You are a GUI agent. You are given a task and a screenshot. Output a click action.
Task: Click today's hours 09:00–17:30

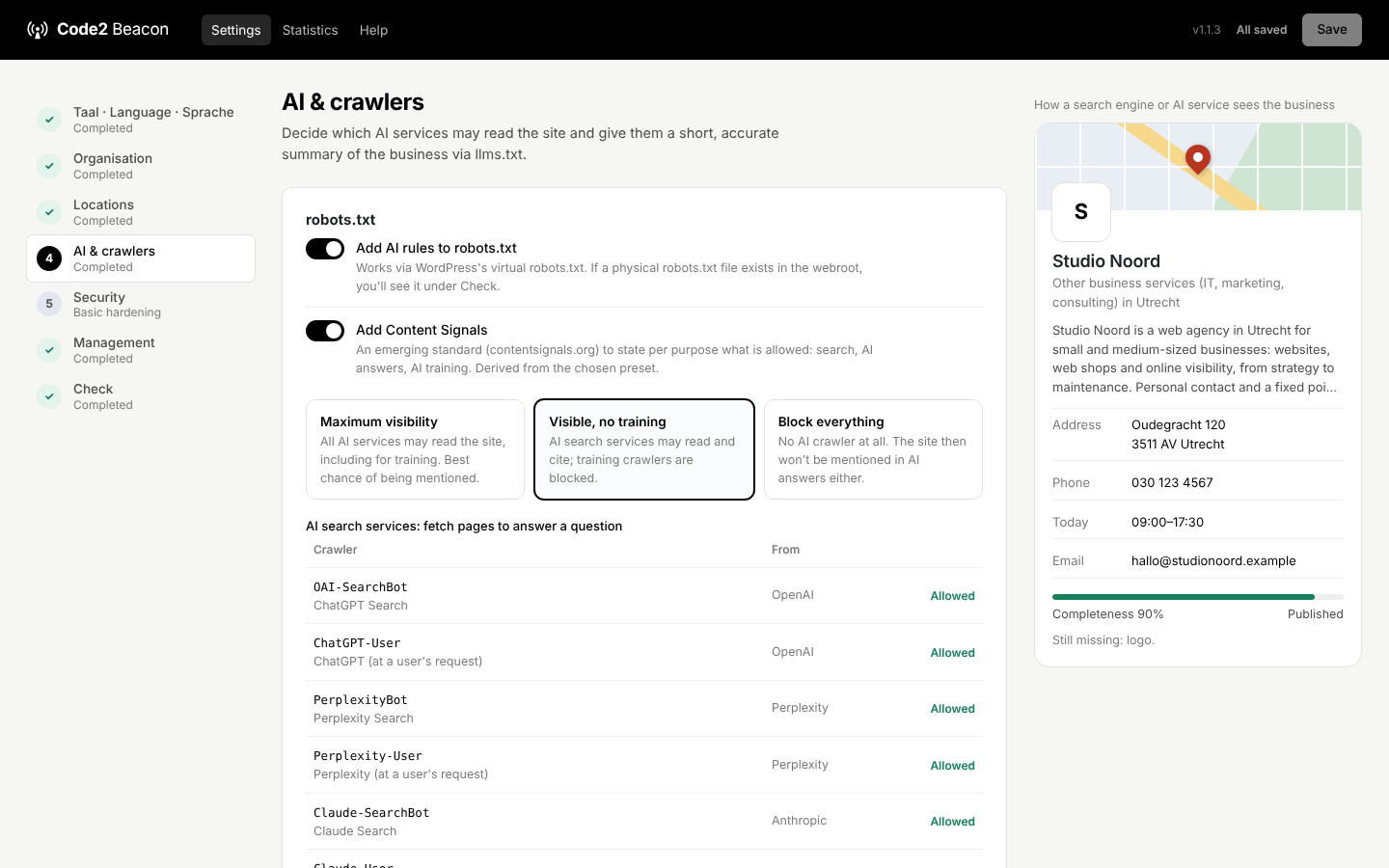point(1167,522)
